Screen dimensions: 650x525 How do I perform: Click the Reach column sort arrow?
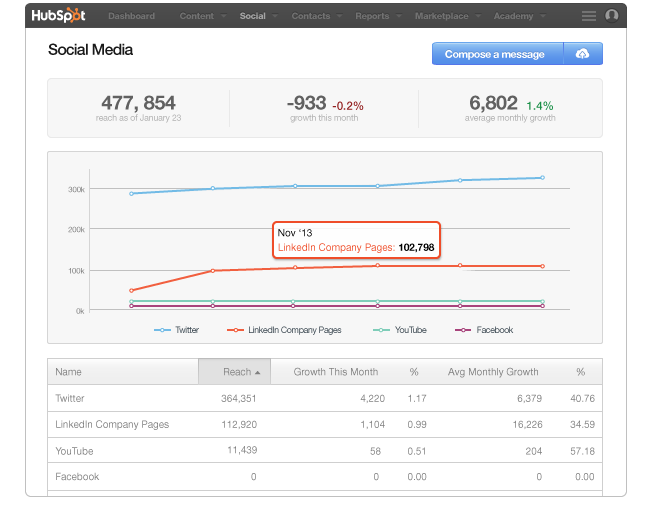point(257,372)
